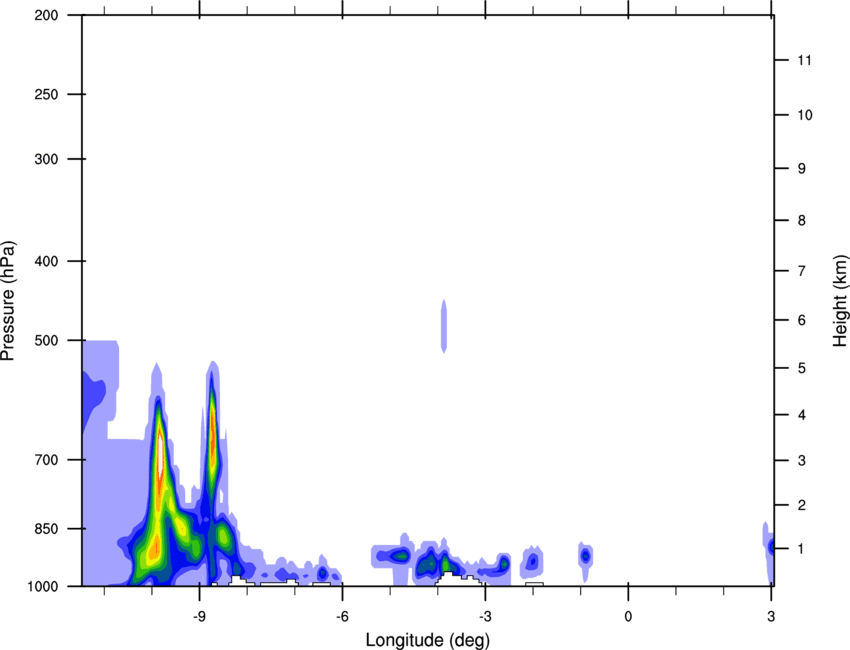
Task: Pick the 9 km height label
Action: pyautogui.click(x=802, y=169)
